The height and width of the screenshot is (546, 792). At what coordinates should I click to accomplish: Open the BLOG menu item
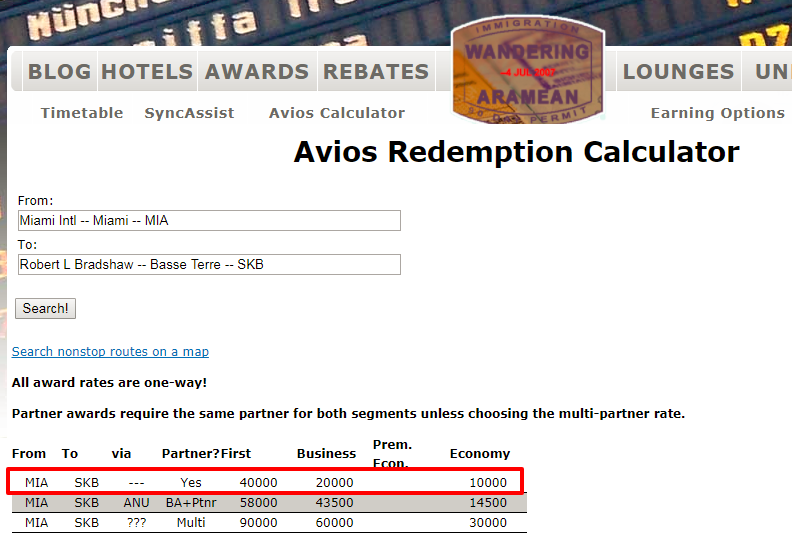[60, 71]
